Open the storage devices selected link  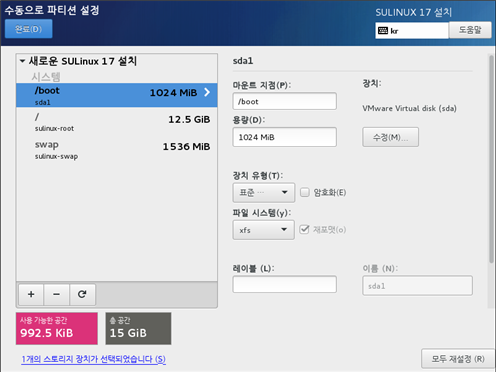[x=93, y=359]
